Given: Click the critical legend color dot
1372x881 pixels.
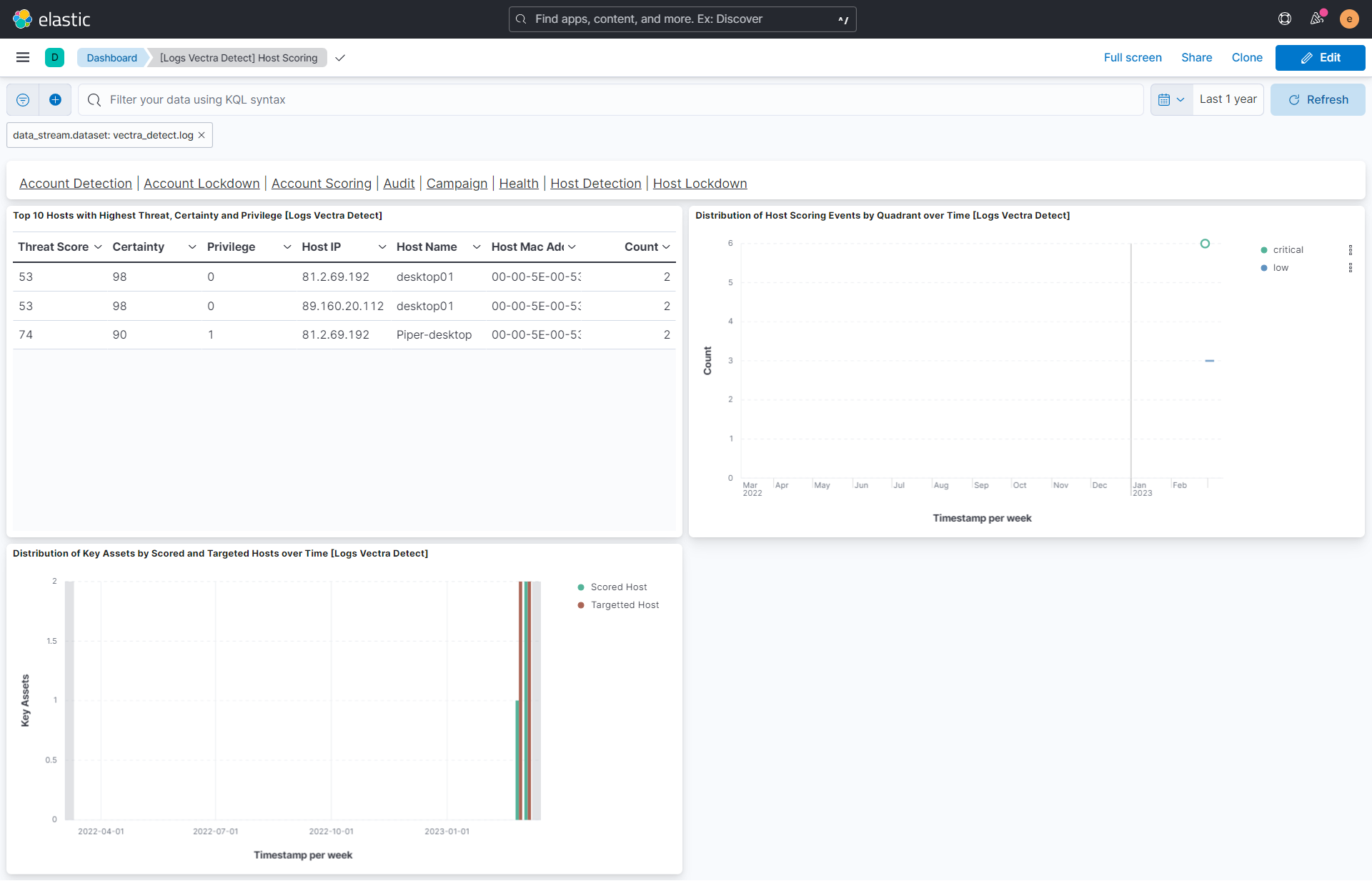Looking at the screenshot, I should [x=1264, y=250].
